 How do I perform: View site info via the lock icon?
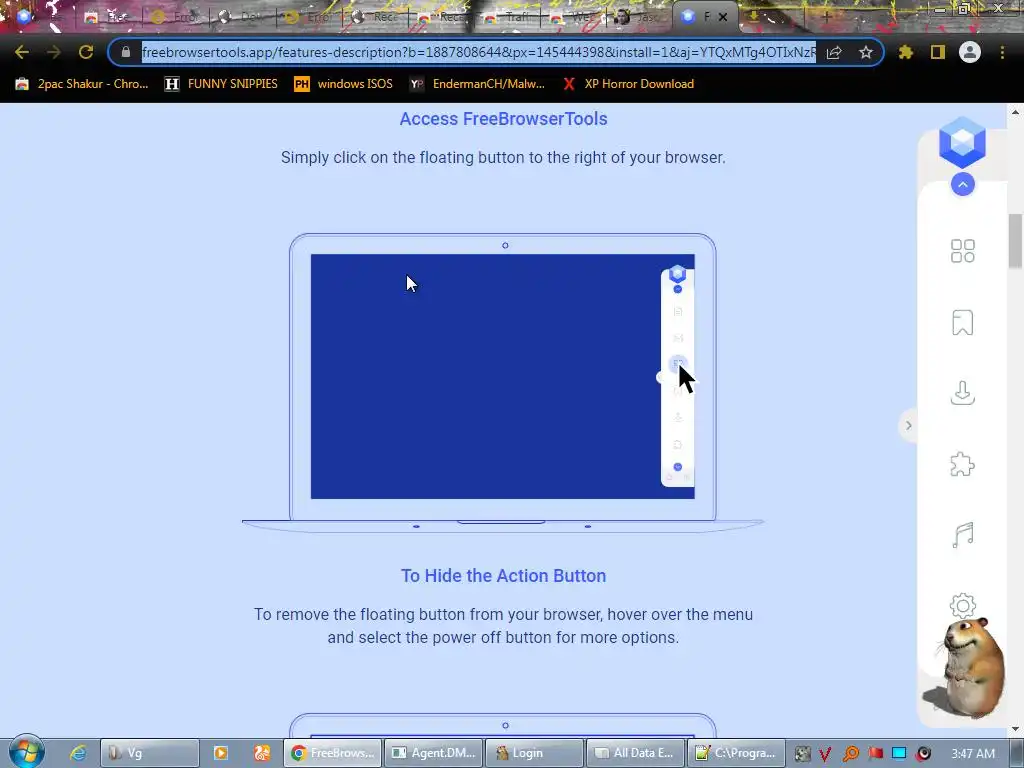tap(126, 52)
